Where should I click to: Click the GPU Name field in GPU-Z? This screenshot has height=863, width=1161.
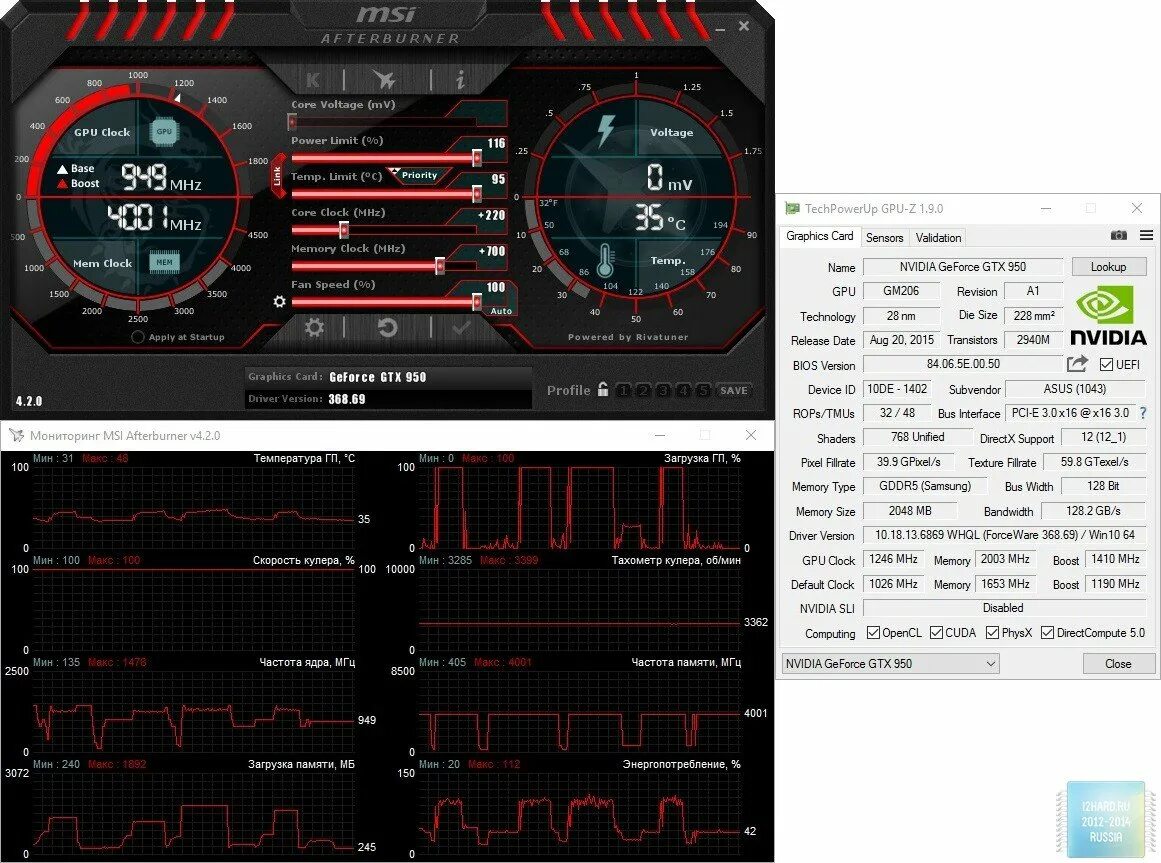coord(963,266)
